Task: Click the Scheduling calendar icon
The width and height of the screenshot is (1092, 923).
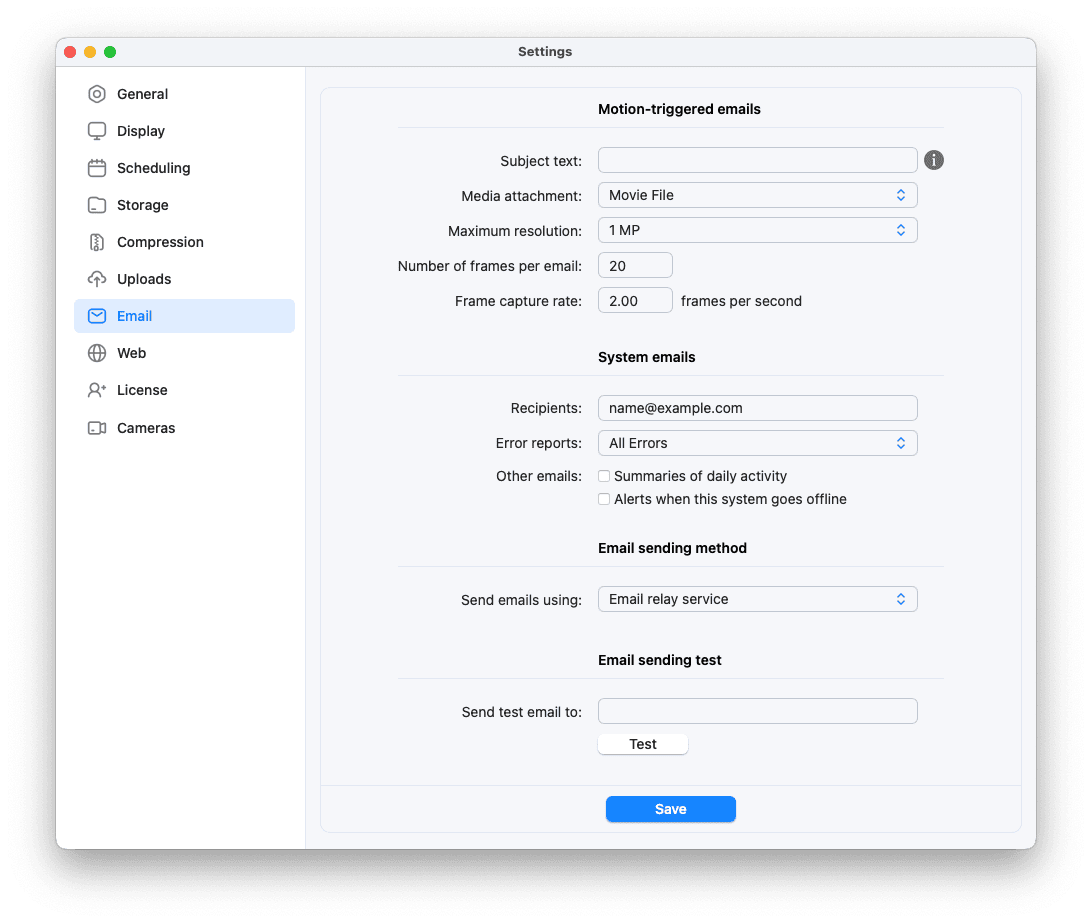Action: click(x=96, y=167)
